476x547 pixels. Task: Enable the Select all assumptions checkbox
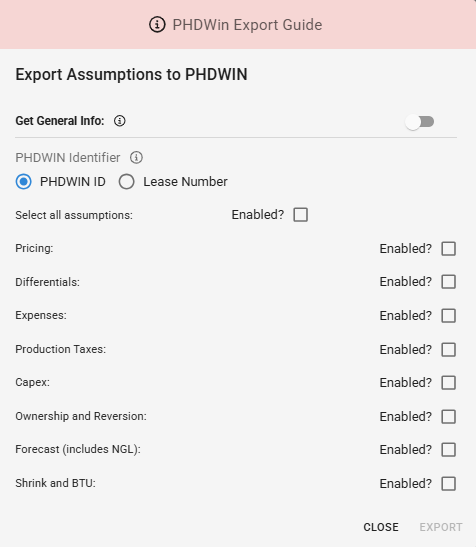point(300,215)
